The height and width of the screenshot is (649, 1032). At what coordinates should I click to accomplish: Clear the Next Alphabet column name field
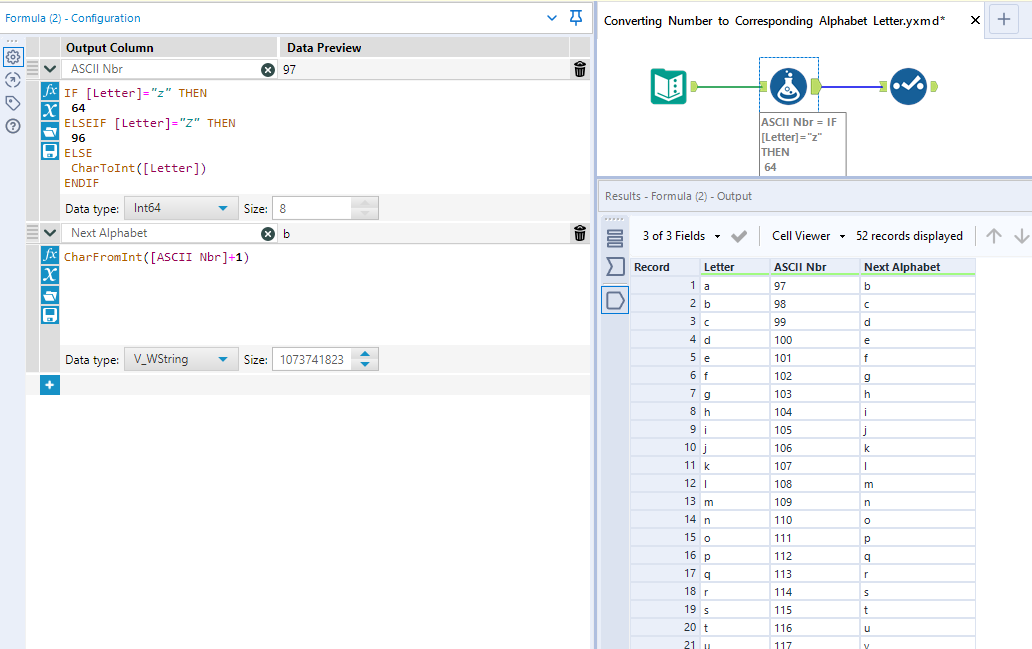[267, 233]
